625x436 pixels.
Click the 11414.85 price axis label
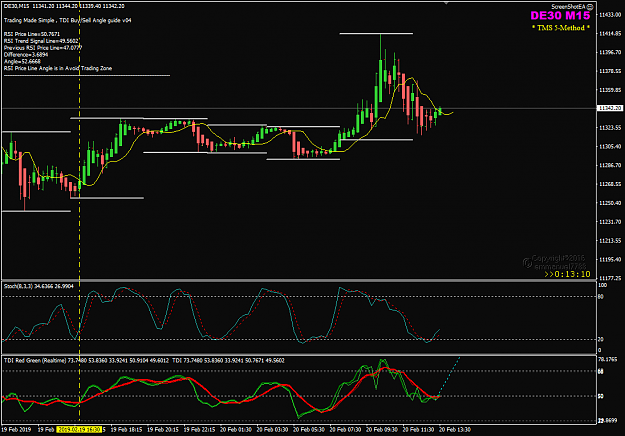(610, 33)
